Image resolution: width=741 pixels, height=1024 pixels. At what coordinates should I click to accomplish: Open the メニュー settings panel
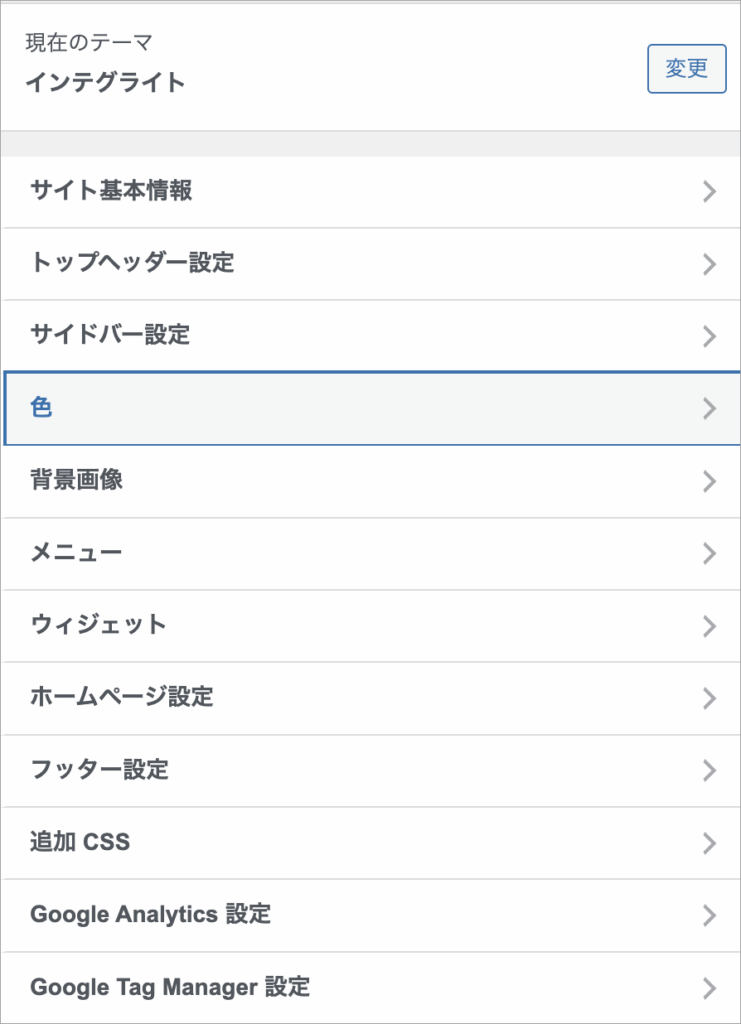[76, 552]
